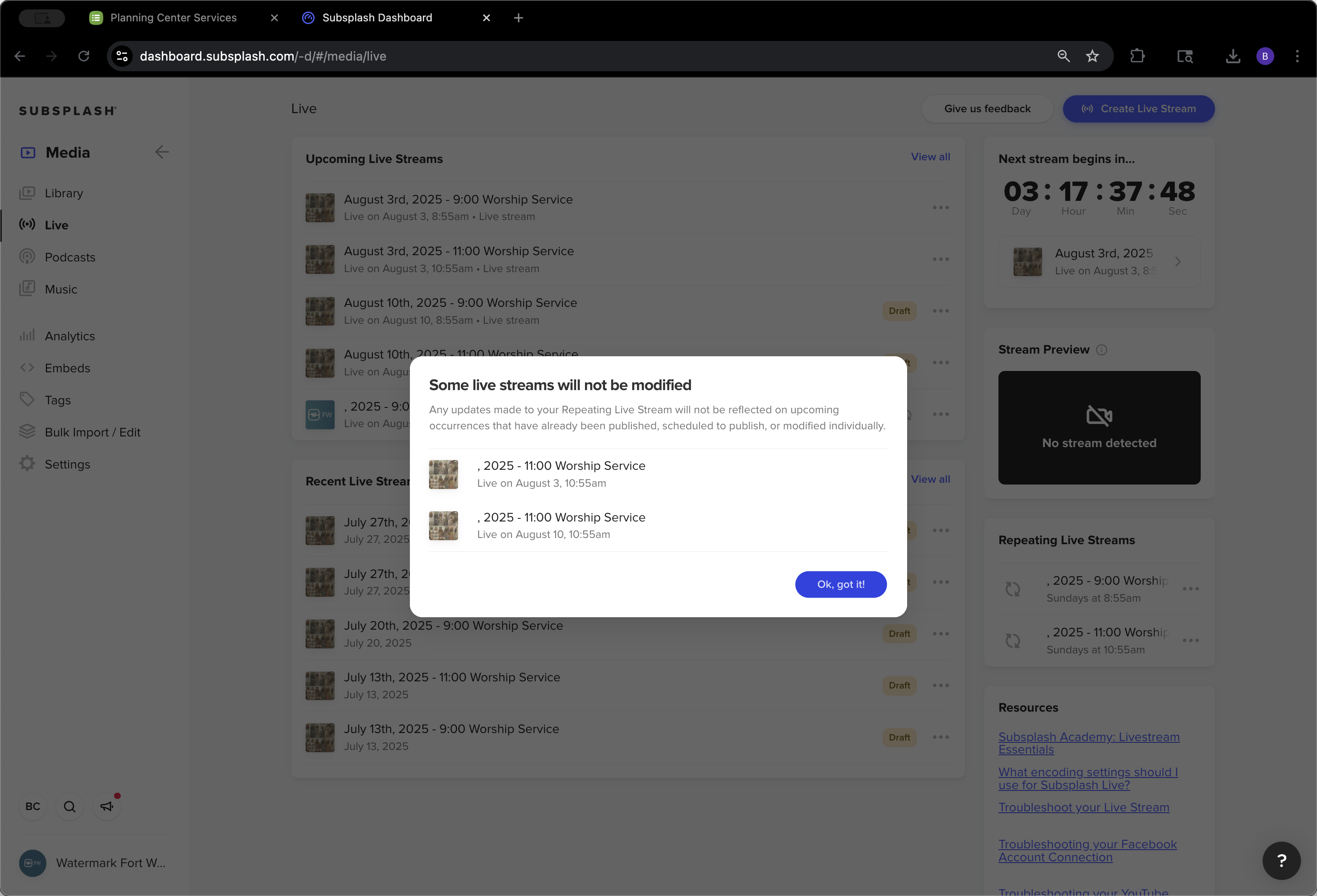Image resolution: width=1317 pixels, height=896 pixels.
Task: Open Bulk Import / Edit
Action: pyautogui.click(x=92, y=432)
